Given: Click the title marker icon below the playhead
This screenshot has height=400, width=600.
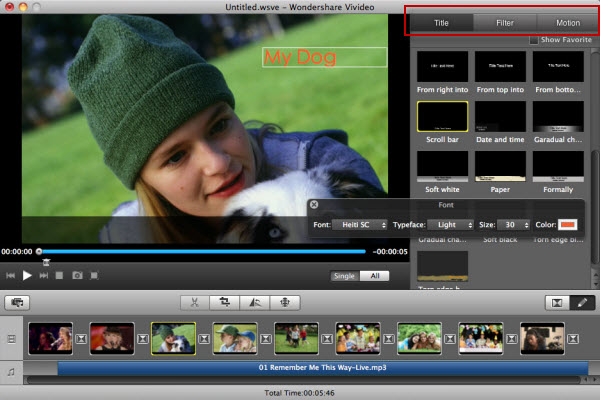Looking at the screenshot, I should tap(46, 262).
